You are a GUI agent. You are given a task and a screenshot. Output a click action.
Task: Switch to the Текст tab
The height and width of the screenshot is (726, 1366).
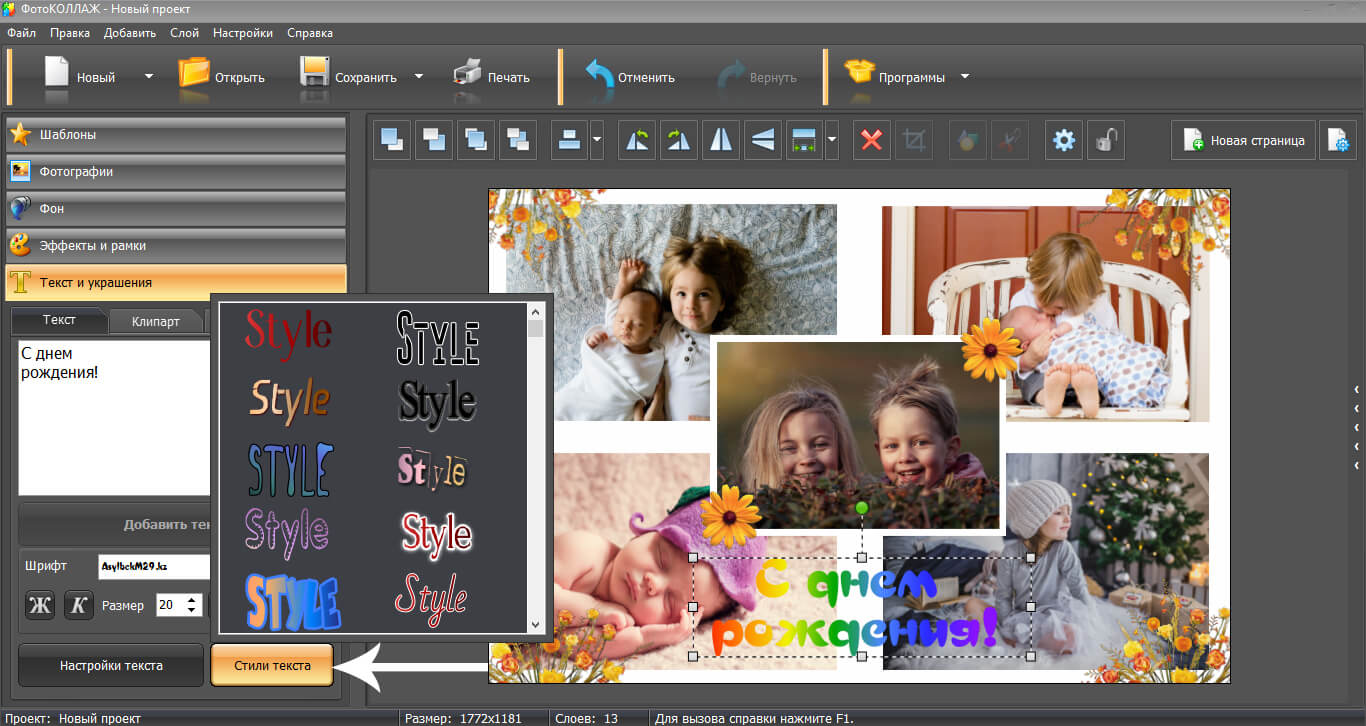point(59,320)
